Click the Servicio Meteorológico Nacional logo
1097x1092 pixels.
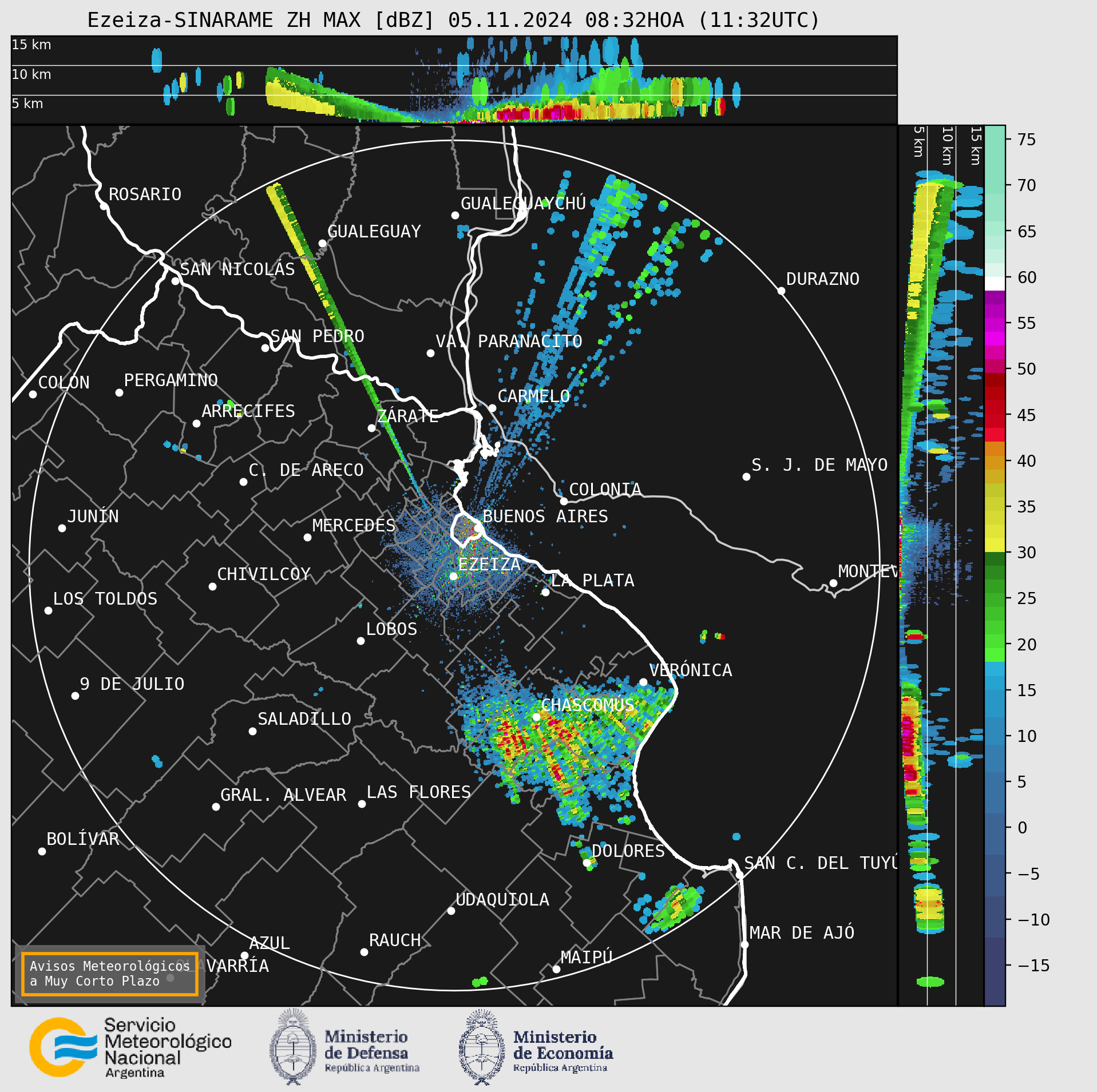pos(130,1047)
